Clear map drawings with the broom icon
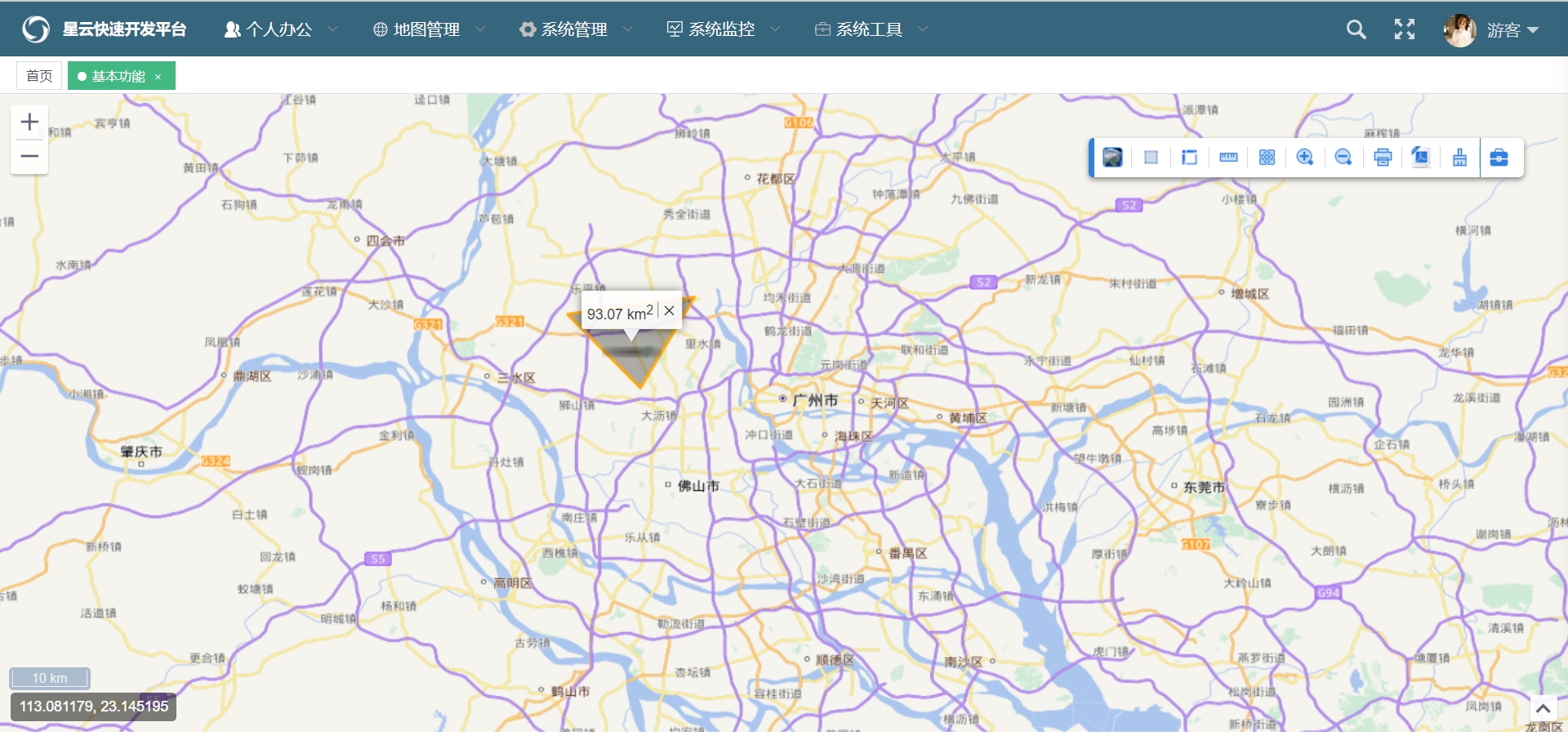1568x740 pixels. [1459, 158]
